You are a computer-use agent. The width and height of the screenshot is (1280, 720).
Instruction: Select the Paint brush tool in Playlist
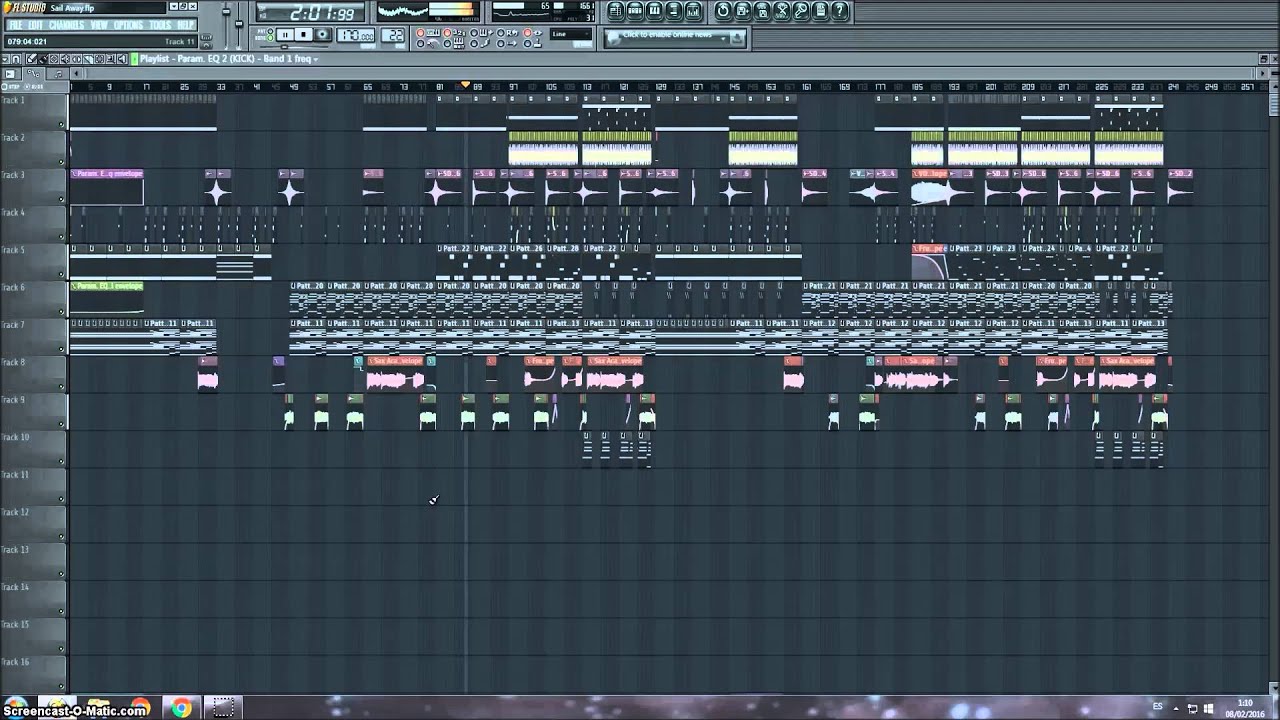pos(43,59)
